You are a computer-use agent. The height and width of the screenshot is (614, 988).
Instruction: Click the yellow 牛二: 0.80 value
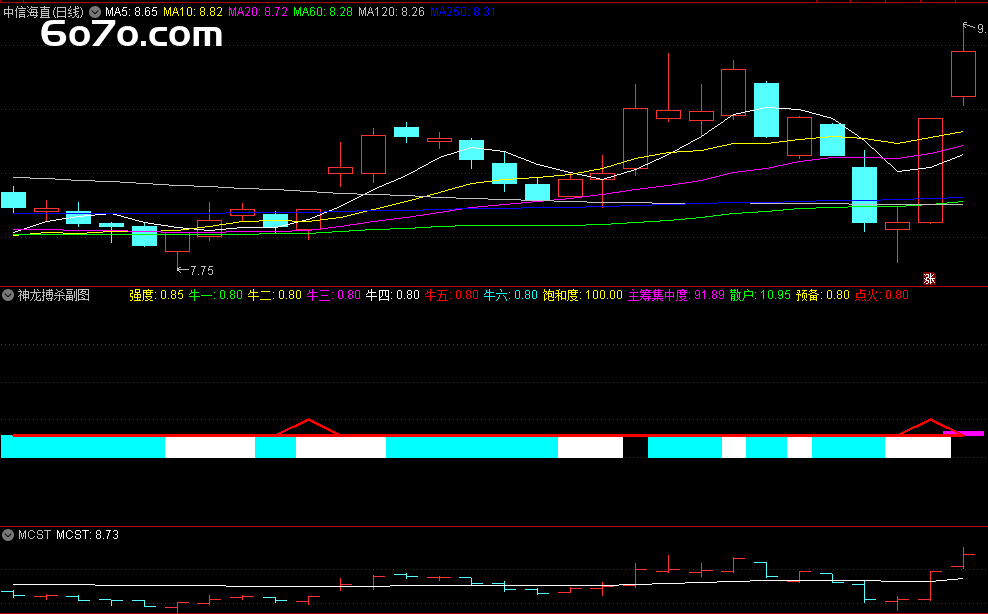coord(275,295)
